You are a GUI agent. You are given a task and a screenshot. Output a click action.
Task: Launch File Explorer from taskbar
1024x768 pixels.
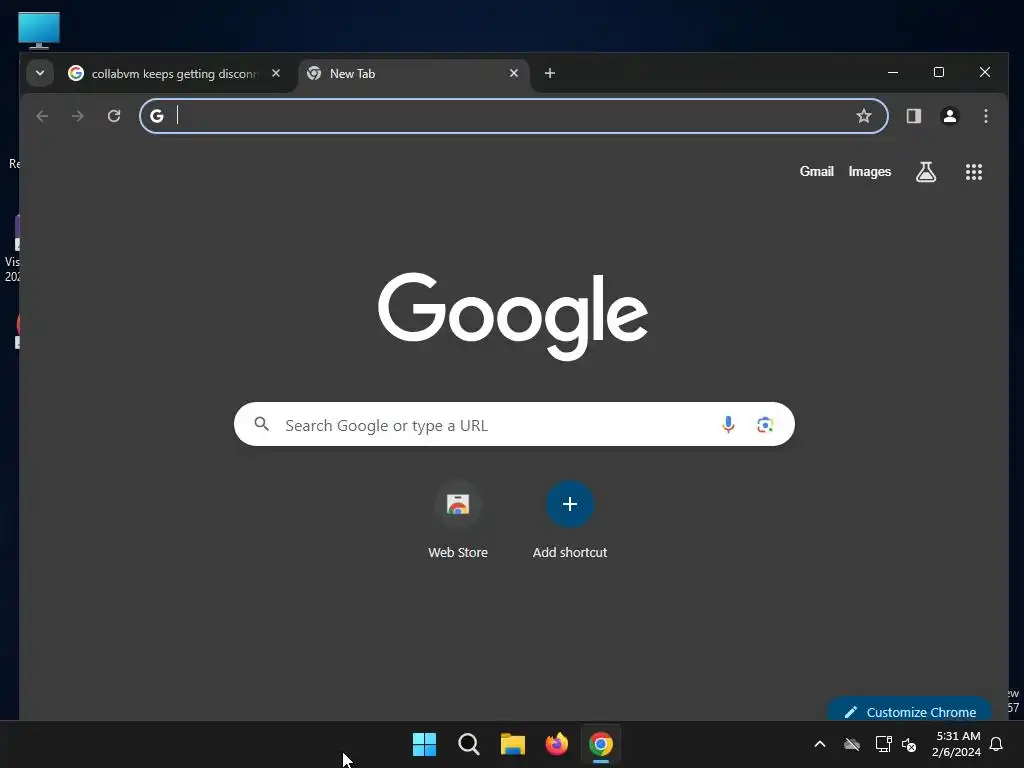pyautogui.click(x=513, y=744)
